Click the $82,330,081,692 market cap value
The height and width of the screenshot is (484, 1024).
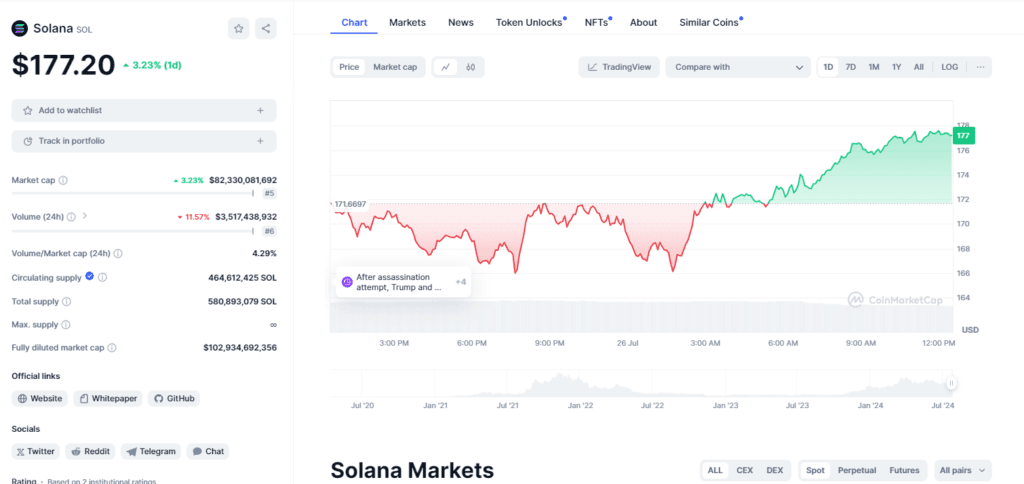(242, 180)
